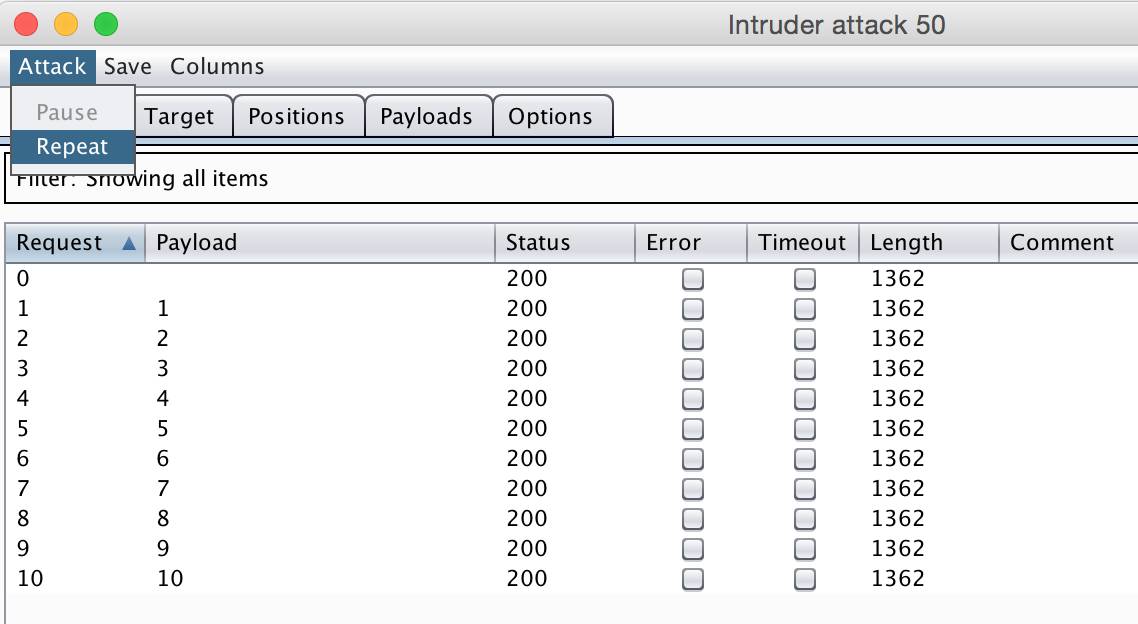
Task: Choose Repeat from the Attack menu
Action: click(x=72, y=147)
